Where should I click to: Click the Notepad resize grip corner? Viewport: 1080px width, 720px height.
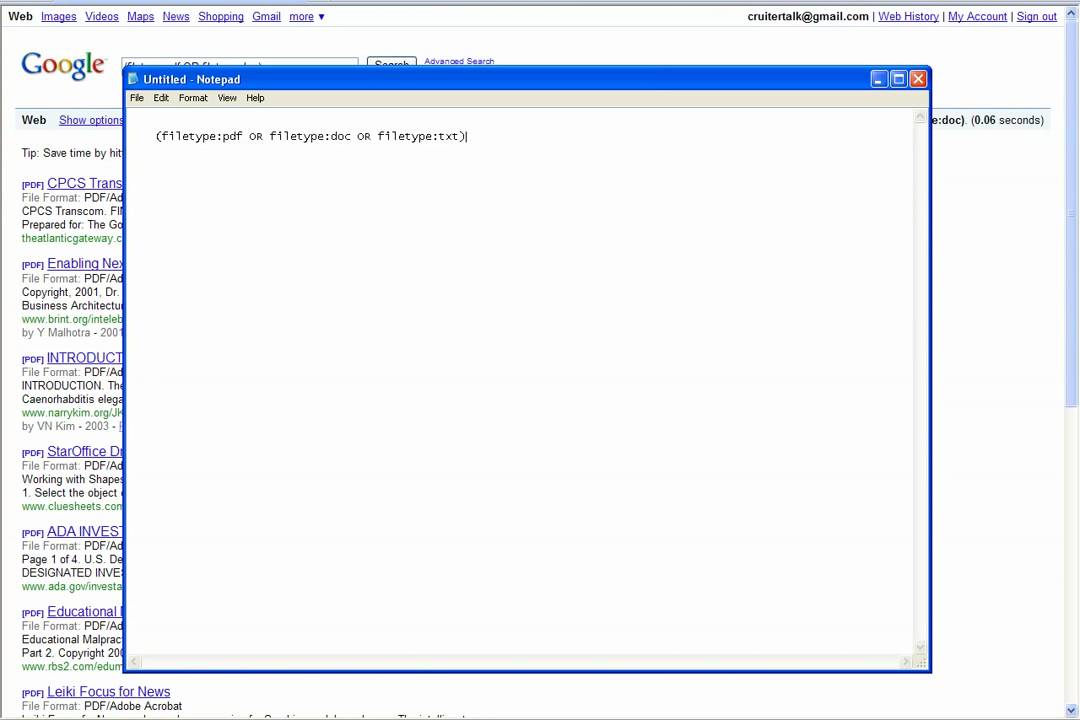pos(920,662)
